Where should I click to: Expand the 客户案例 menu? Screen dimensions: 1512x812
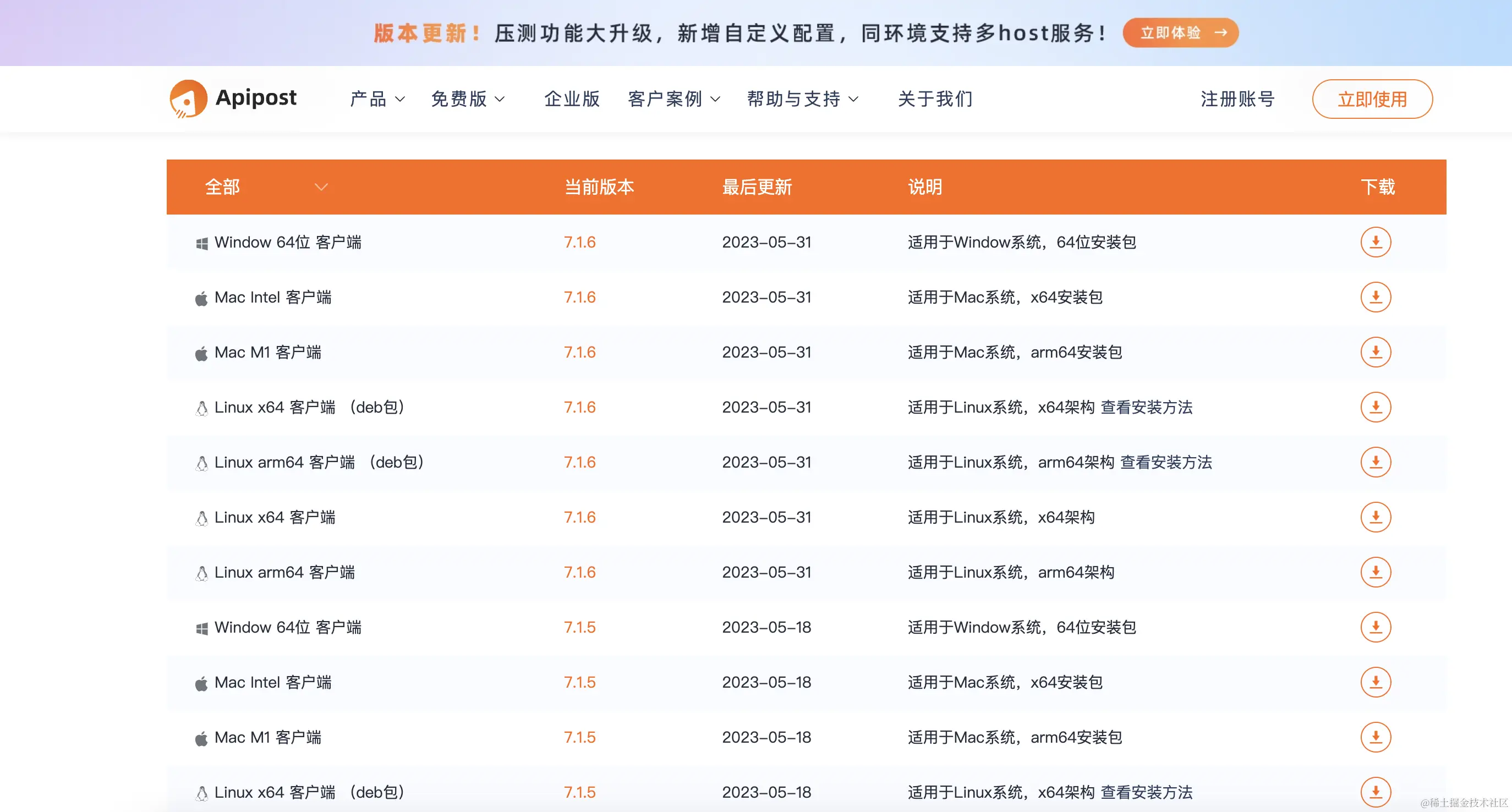tap(673, 99)
